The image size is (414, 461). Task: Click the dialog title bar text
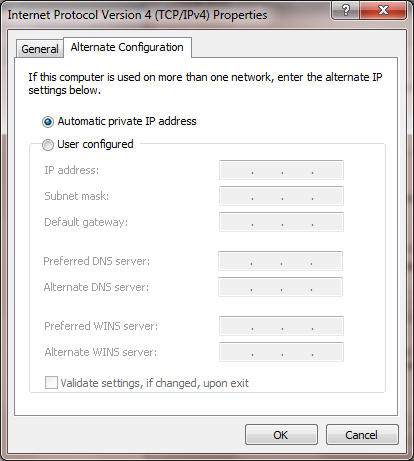(137, 15)
